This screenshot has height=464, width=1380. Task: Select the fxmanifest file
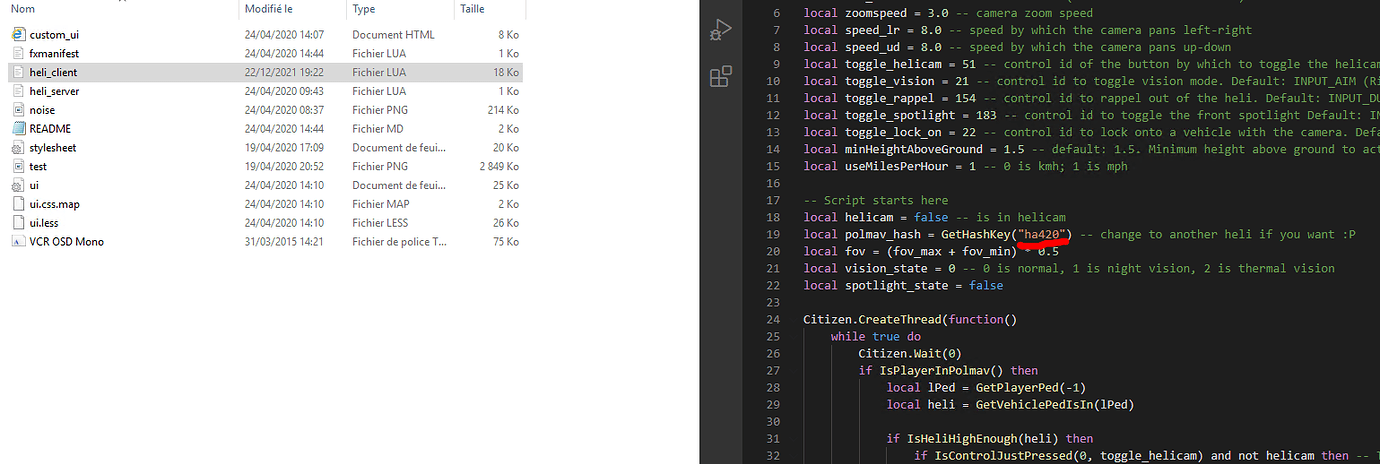pos(54,53)
